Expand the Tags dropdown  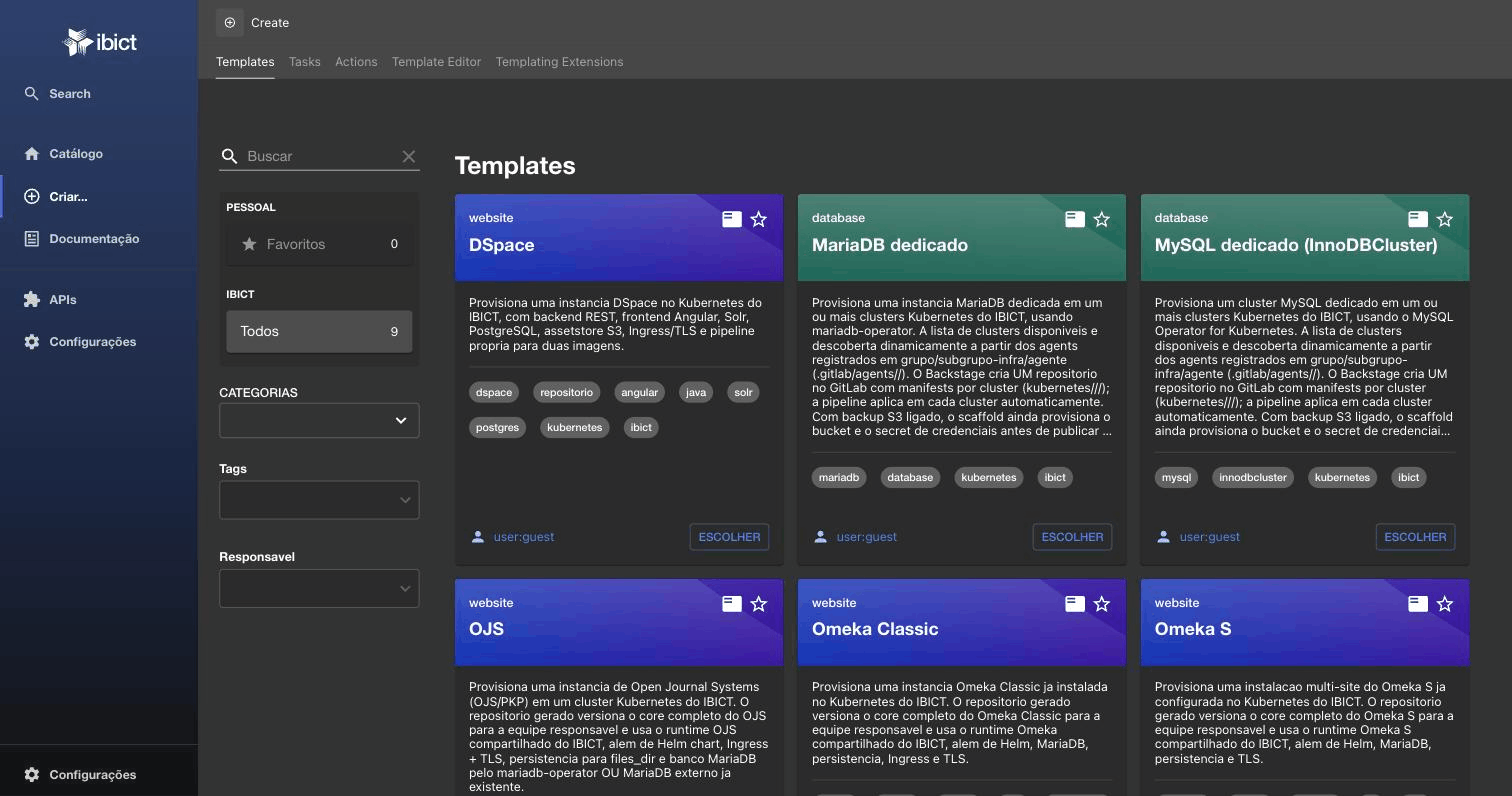point(319,500)
